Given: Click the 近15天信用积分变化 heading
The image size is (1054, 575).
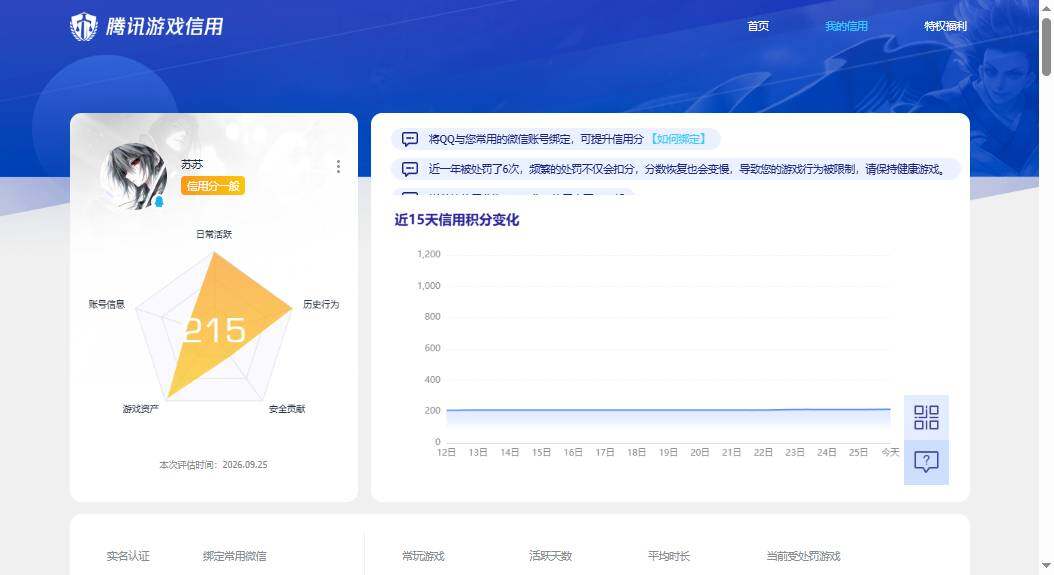Looking at the screenshot, I should (456, 220).
